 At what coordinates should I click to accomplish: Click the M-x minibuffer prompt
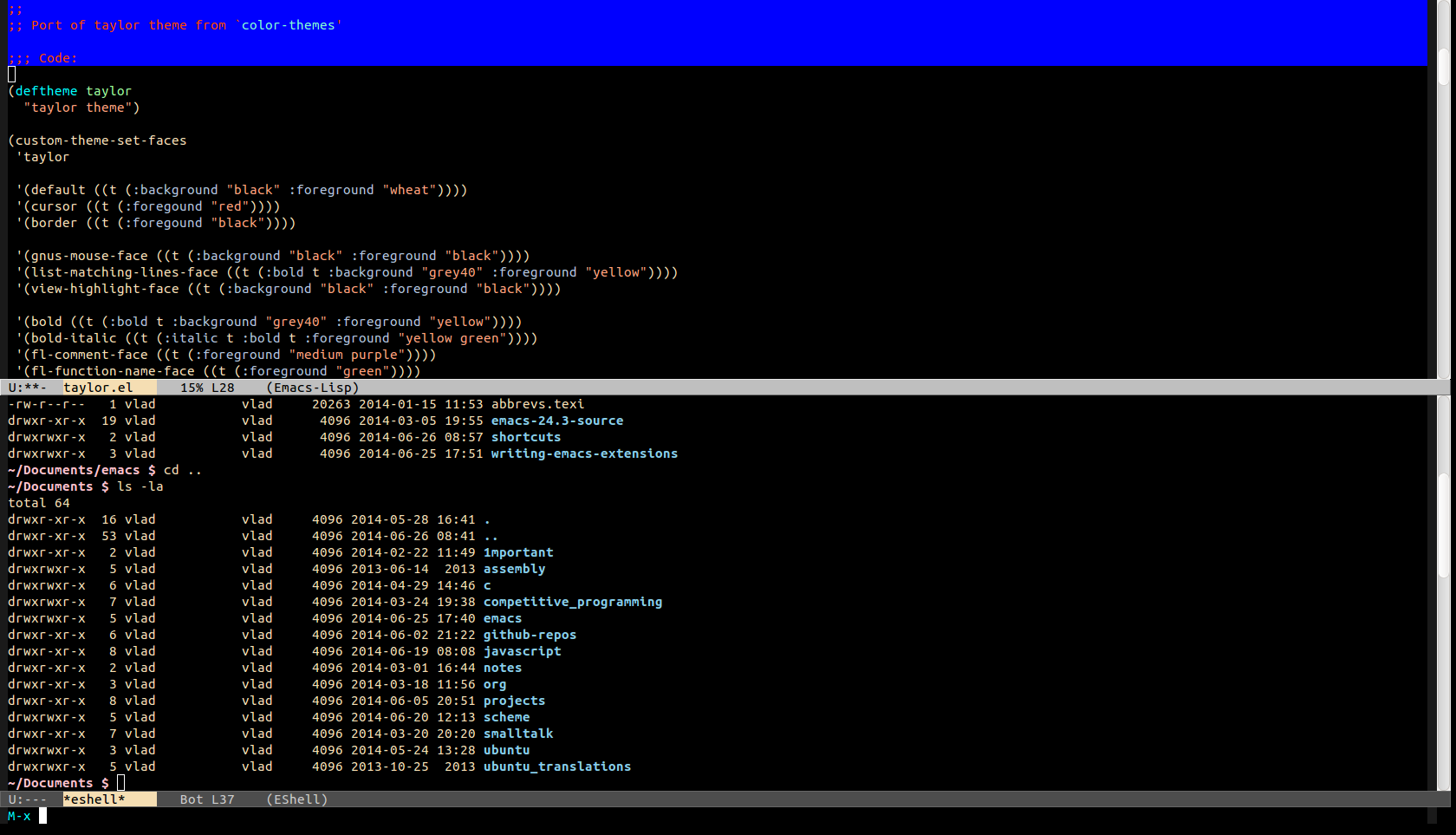[19, 816]
